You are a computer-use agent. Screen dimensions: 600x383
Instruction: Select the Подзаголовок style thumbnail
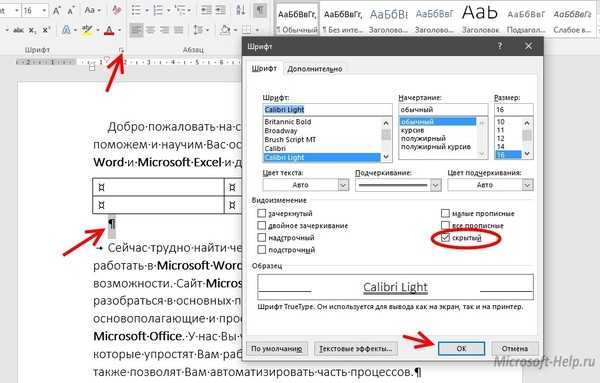coord(526,19)
